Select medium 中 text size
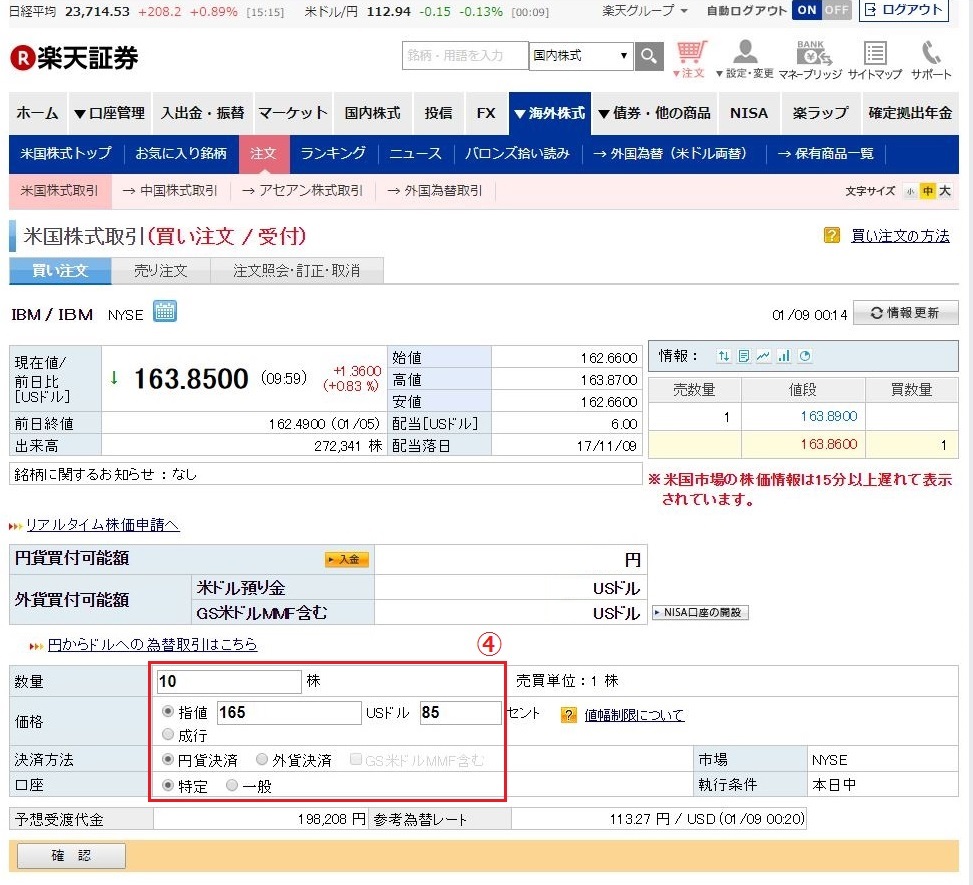 [927, 191]
